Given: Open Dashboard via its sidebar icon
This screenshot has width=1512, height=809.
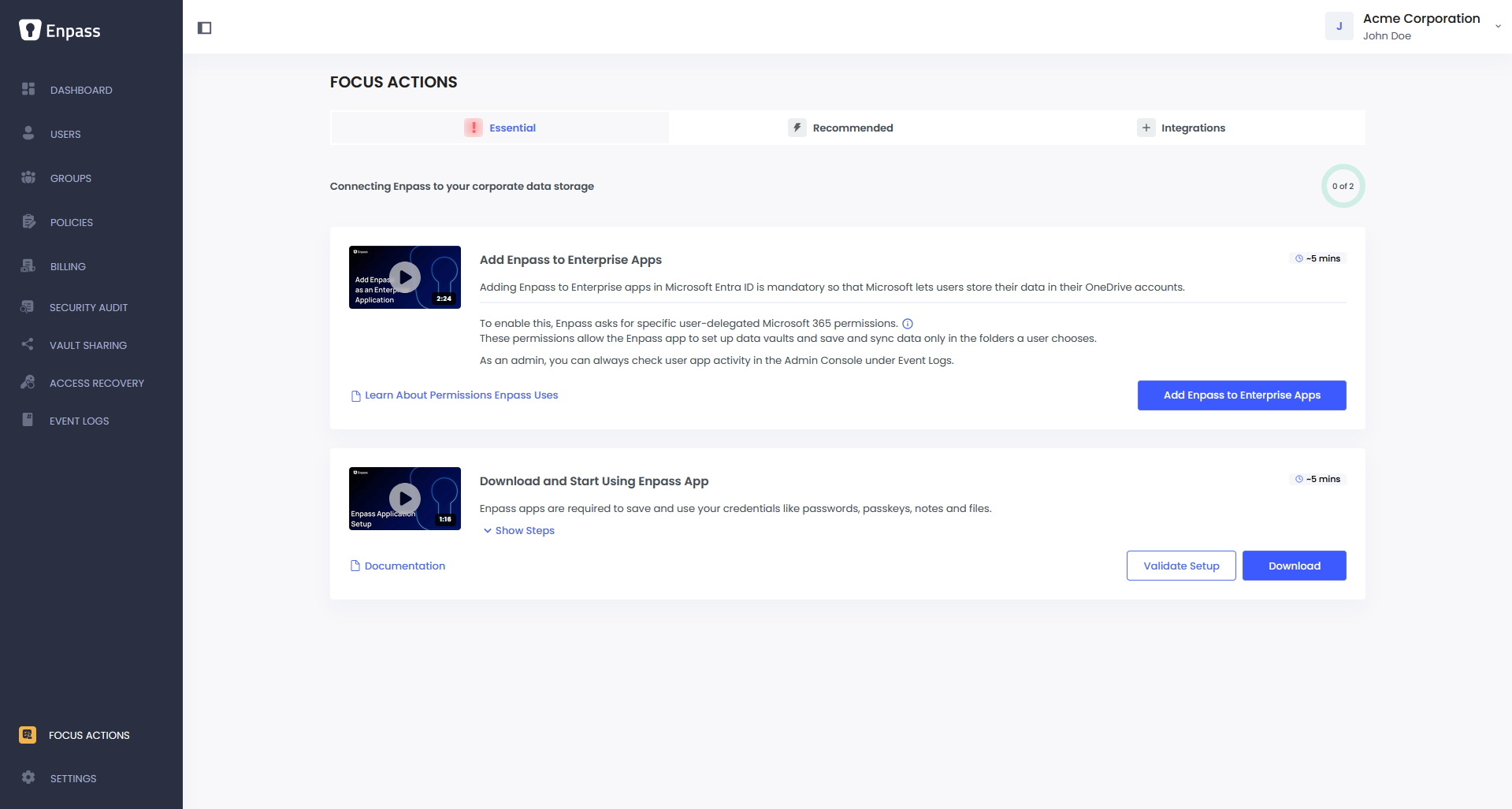Looking at the screenshot, I should tap(28, 89).
